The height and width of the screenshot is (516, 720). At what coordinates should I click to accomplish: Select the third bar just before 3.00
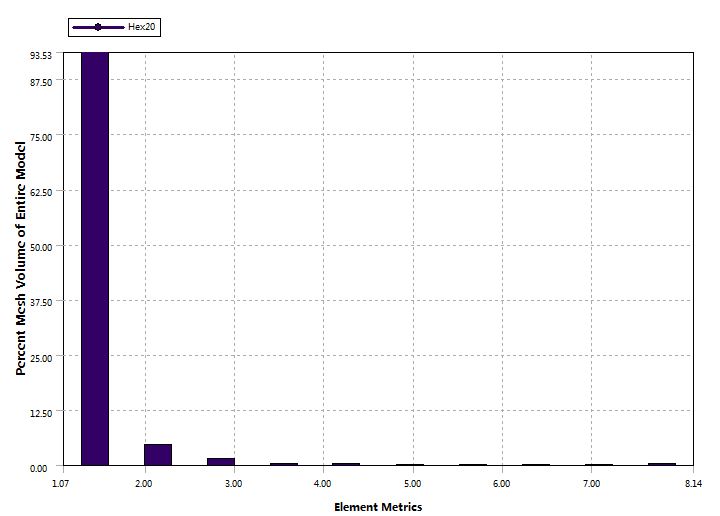pyautogui.click(x=221, y=462)
